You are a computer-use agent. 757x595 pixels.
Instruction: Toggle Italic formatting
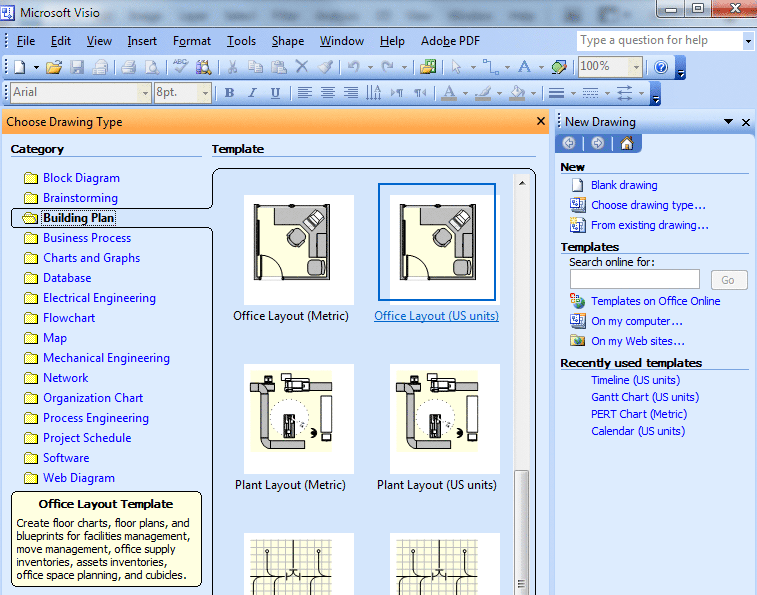click(x=252, y=93)
